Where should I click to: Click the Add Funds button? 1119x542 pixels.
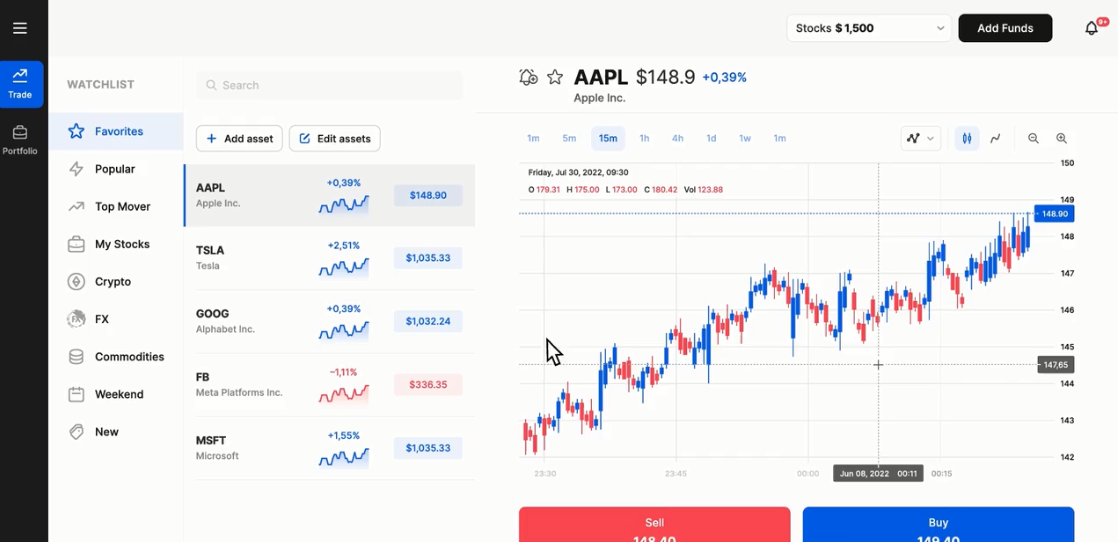point(1005,28)
